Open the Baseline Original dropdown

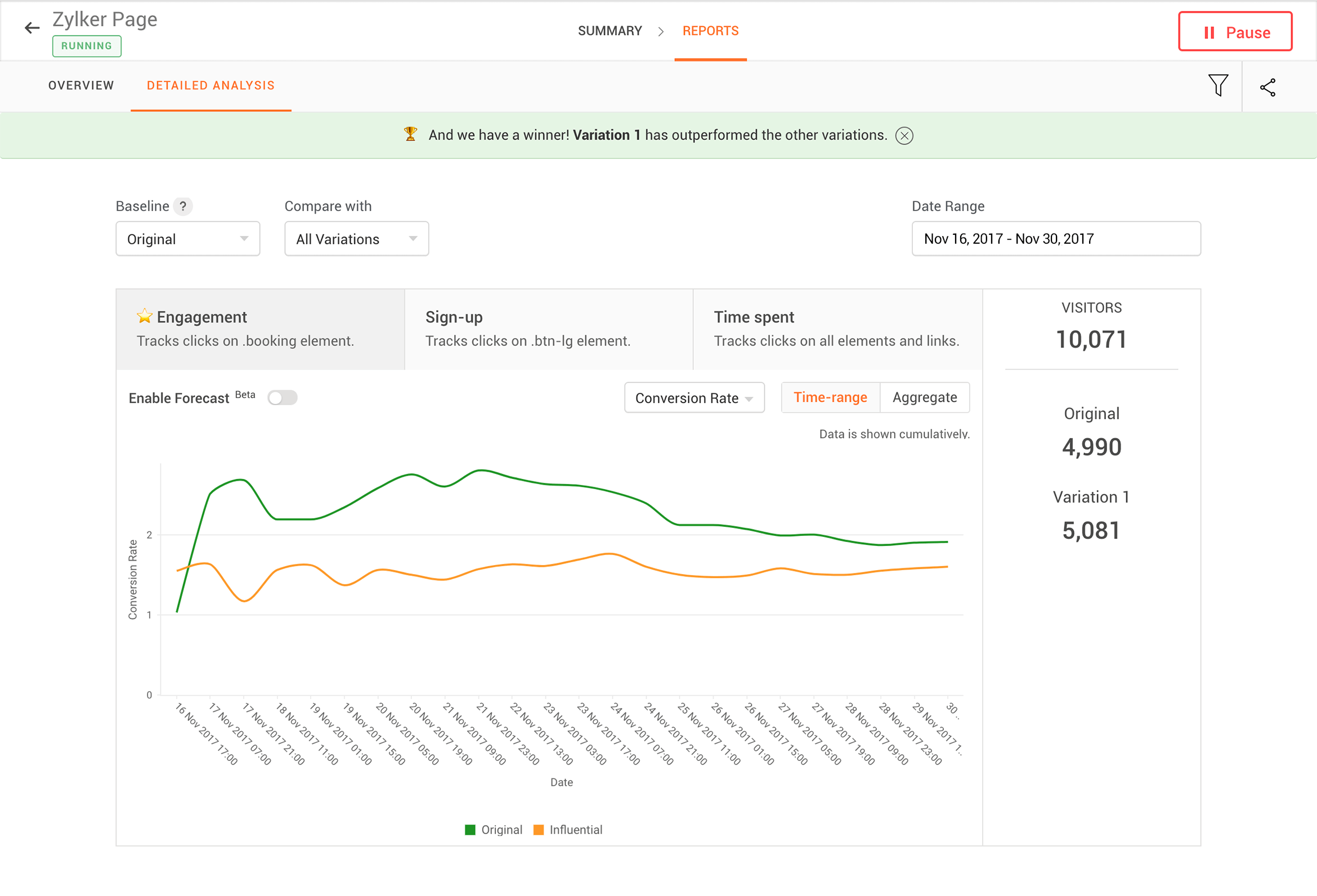pos(187,239)
